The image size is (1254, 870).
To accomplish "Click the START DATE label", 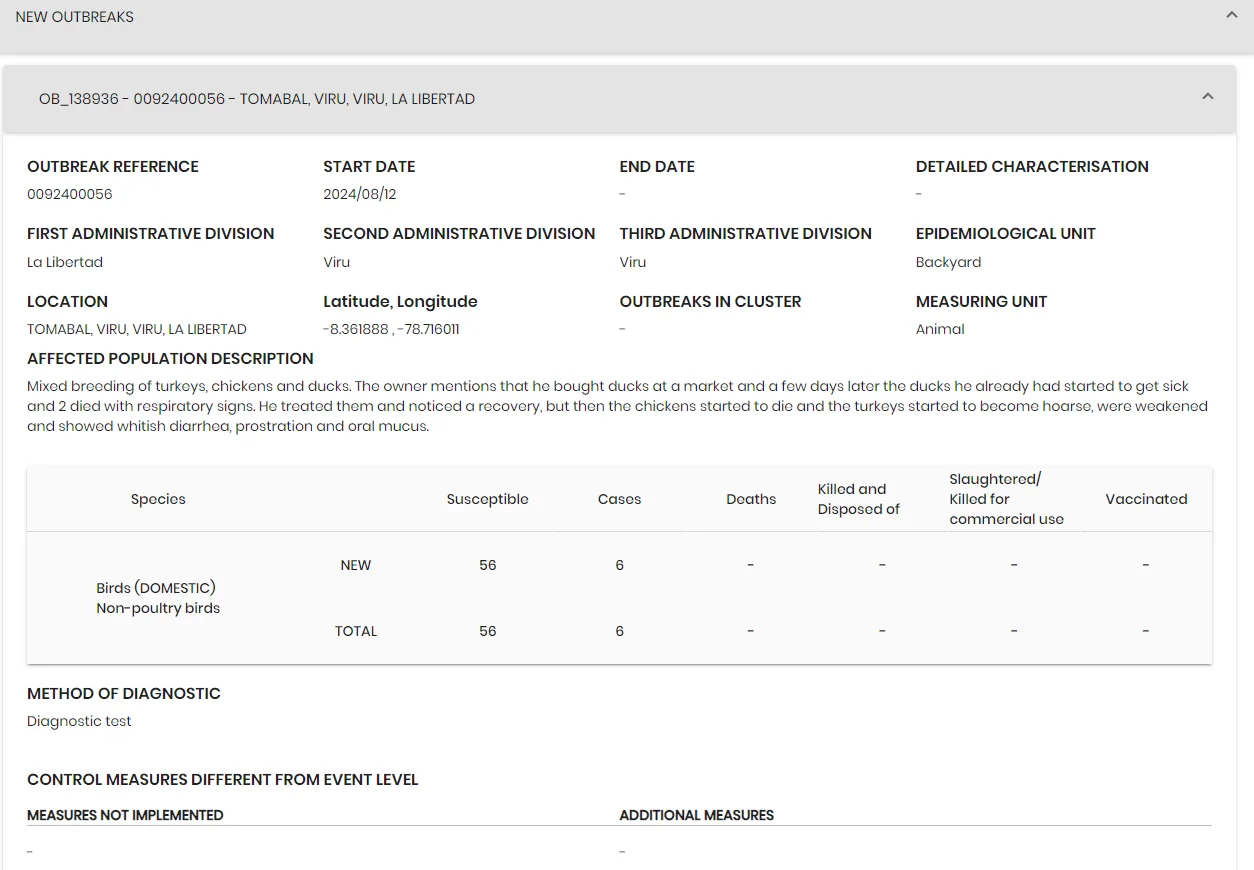I will [369, 167].
